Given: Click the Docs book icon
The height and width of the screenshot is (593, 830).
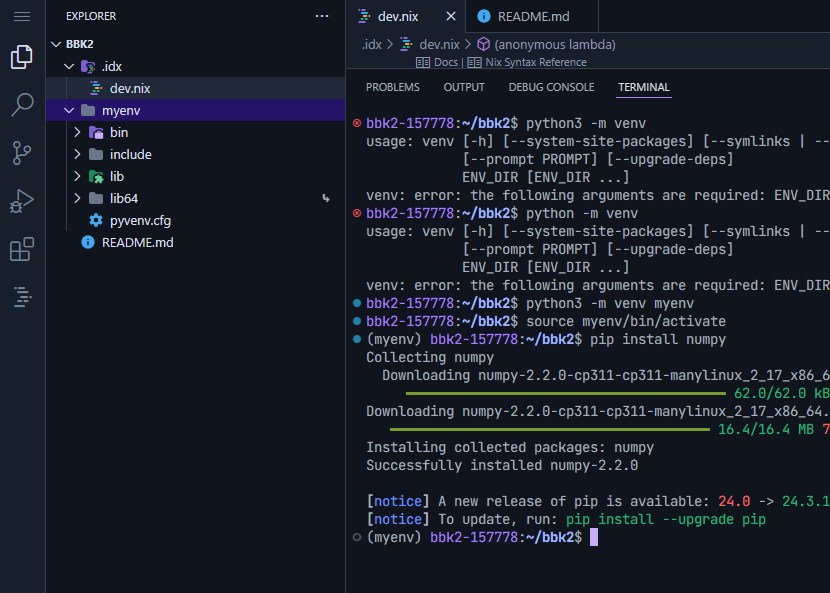Looking at the screenshot, I should point(422,62).
